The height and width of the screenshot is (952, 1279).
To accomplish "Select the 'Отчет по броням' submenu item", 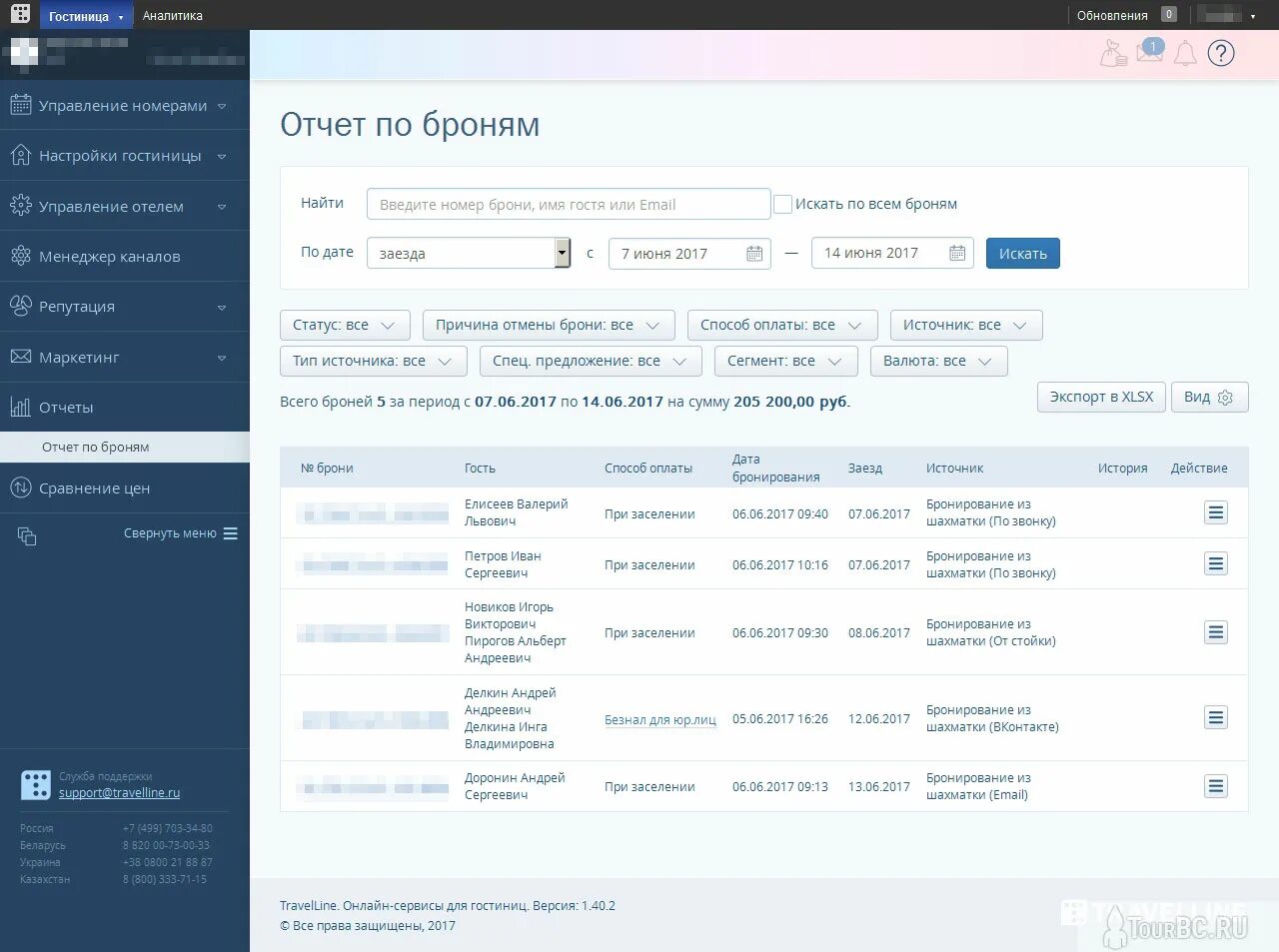I will tap(125, 447).
